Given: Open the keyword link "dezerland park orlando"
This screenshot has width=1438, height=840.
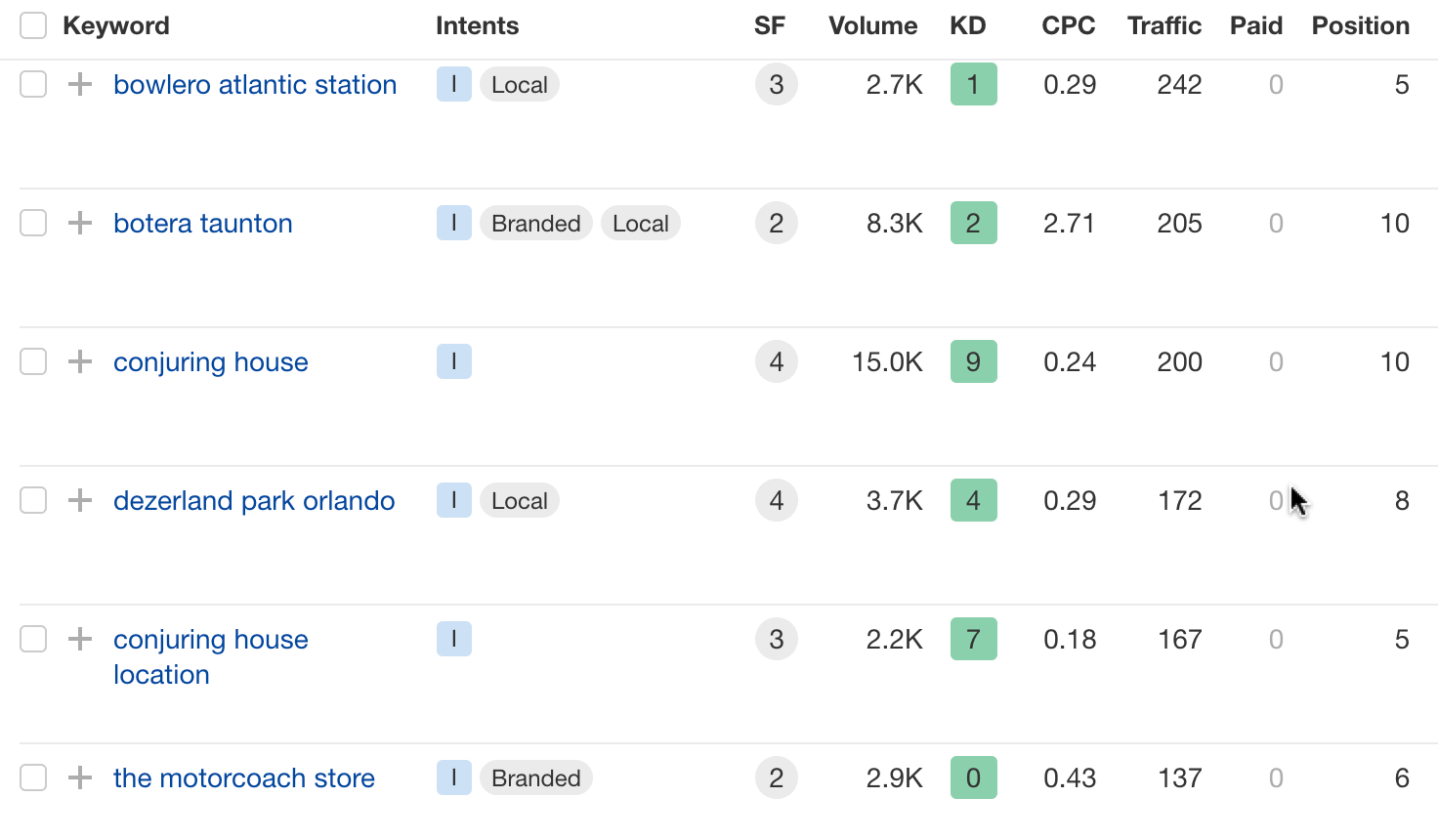Looking at the screenshot, I should [254, 500].
